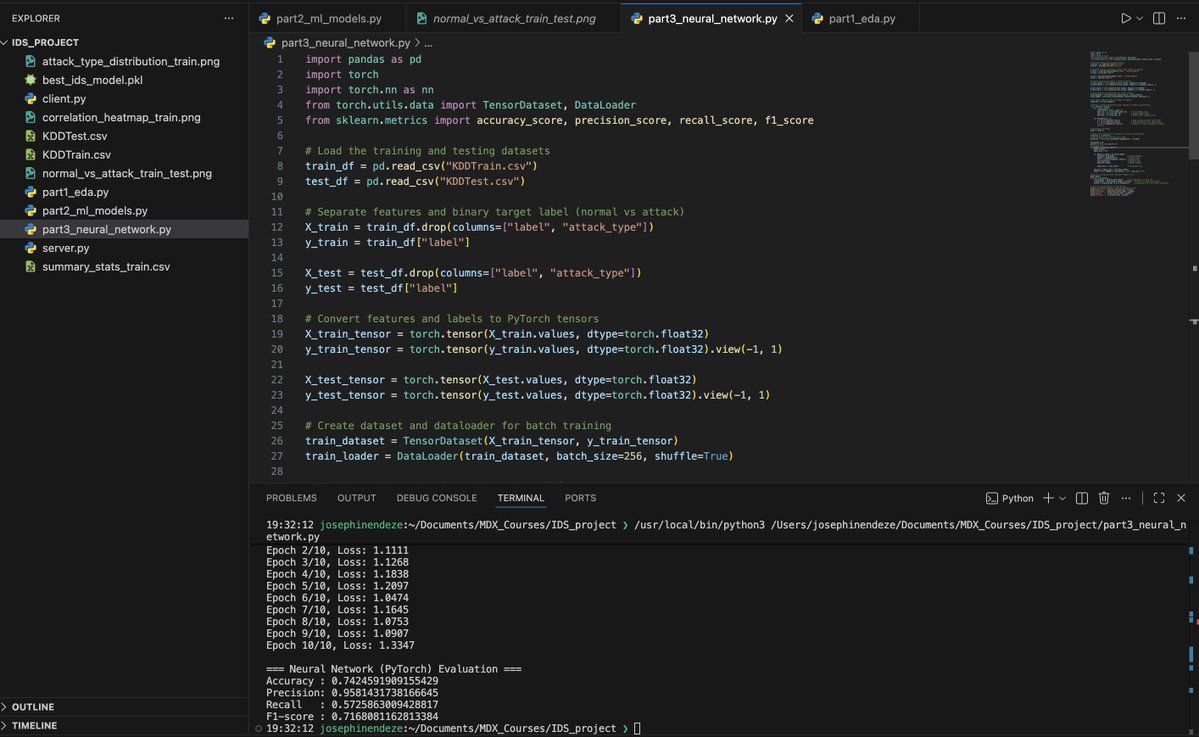The width and height of the screenshot is (1199, 737).
Task: Click the client.py Python file icon
Action: (31, 99)
